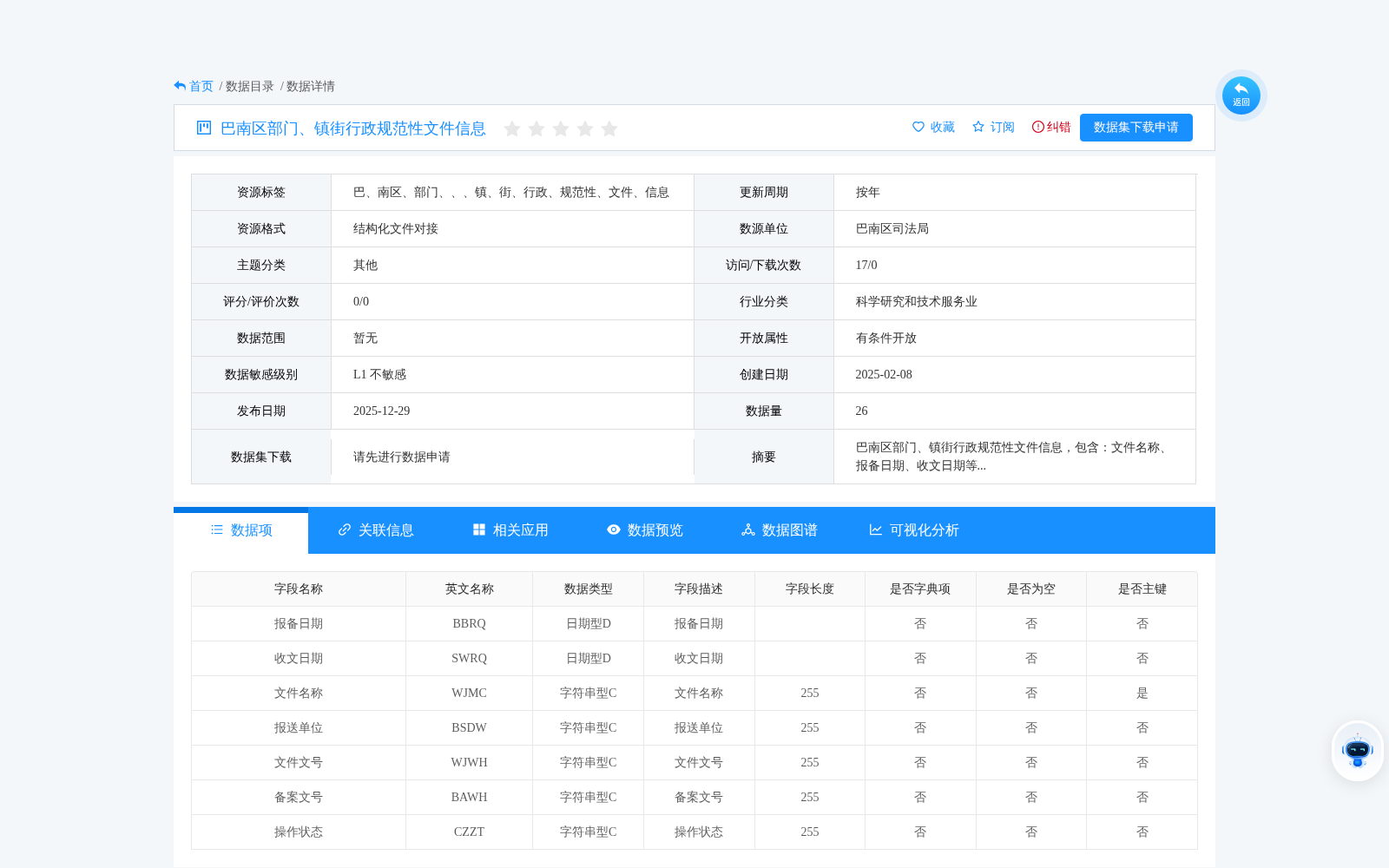Switch to the 可视化分析 tab
Screen dimensions: 1389x868
click(x=914, y=530)
